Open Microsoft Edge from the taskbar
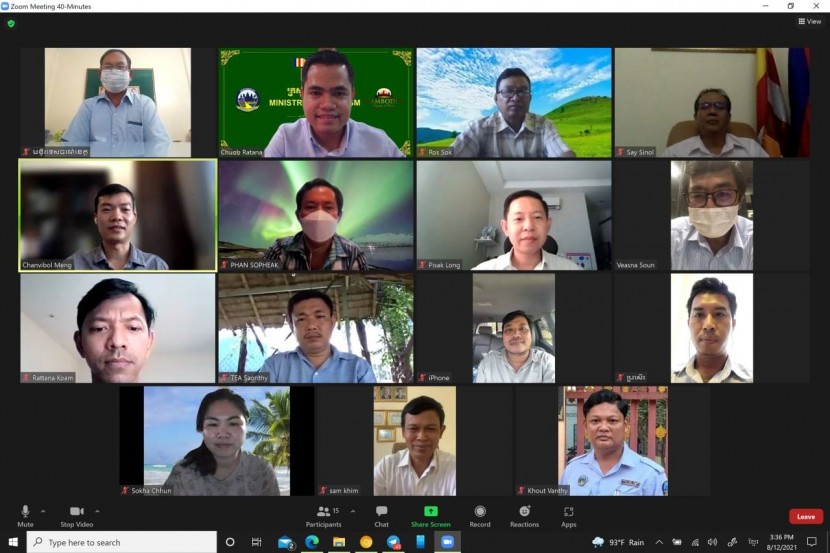 coord(312,542)
